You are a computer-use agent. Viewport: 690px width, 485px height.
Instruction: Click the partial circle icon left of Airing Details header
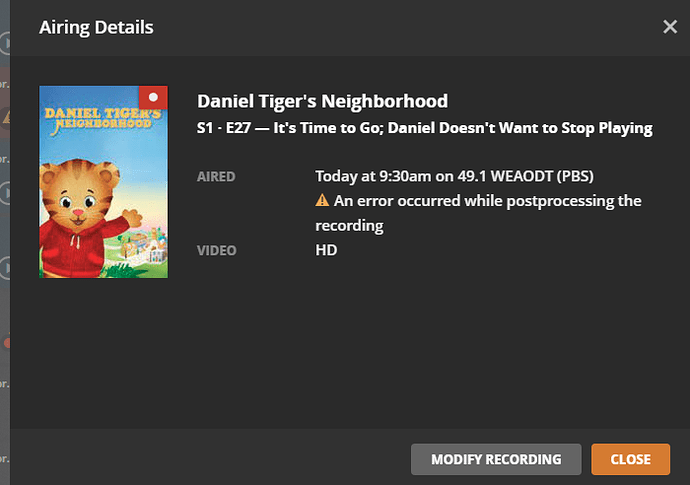click(x=6, y=43)
